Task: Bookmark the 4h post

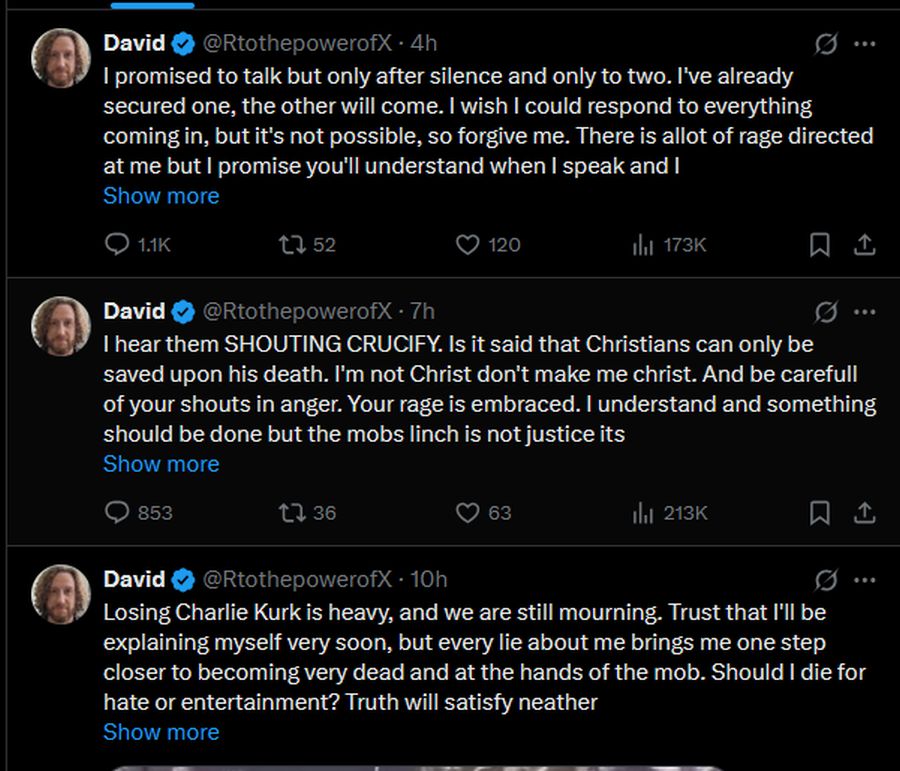Action: (819, 244)
